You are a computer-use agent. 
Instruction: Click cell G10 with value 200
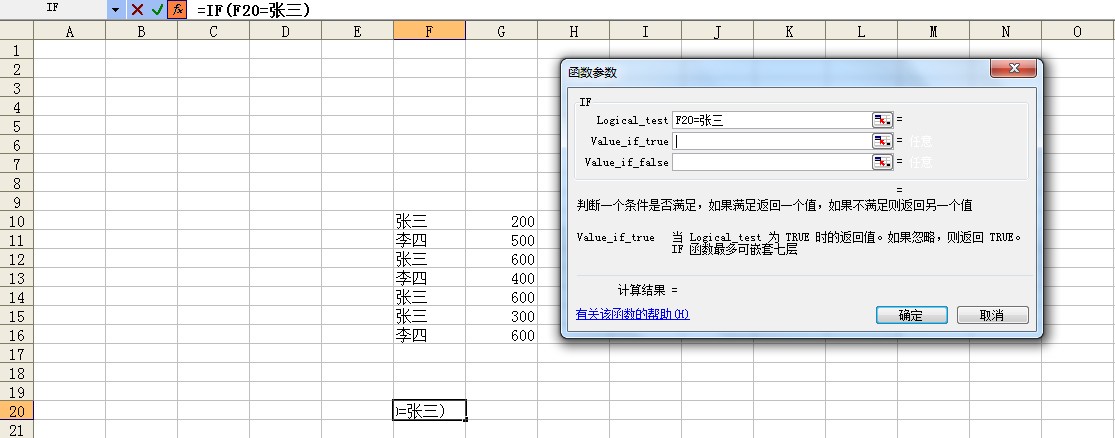501,221
